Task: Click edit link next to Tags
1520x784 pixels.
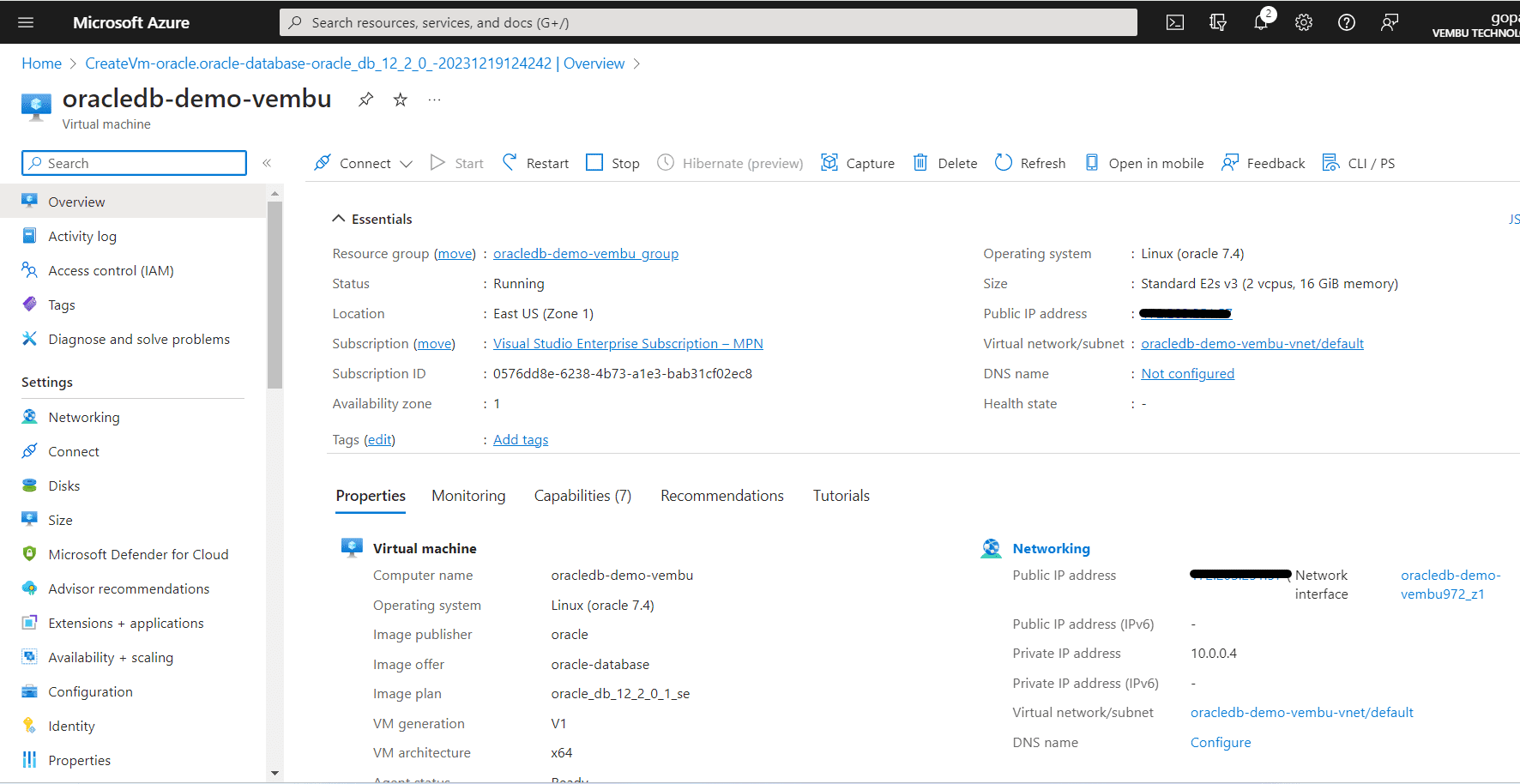Action: click(x=379, y=440)
